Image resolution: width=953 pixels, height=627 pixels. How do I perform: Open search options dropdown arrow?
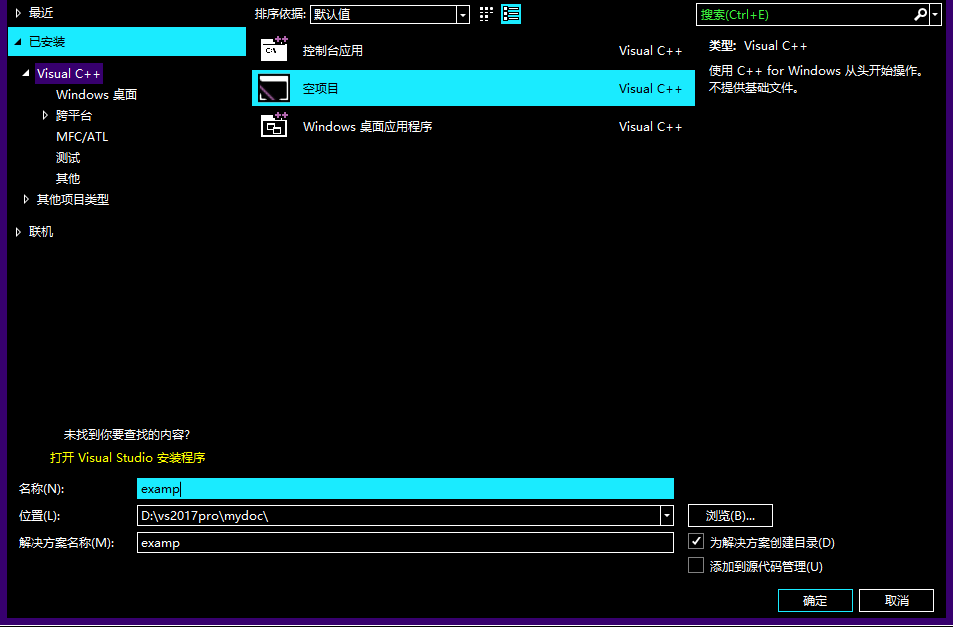tap(935, 15)
